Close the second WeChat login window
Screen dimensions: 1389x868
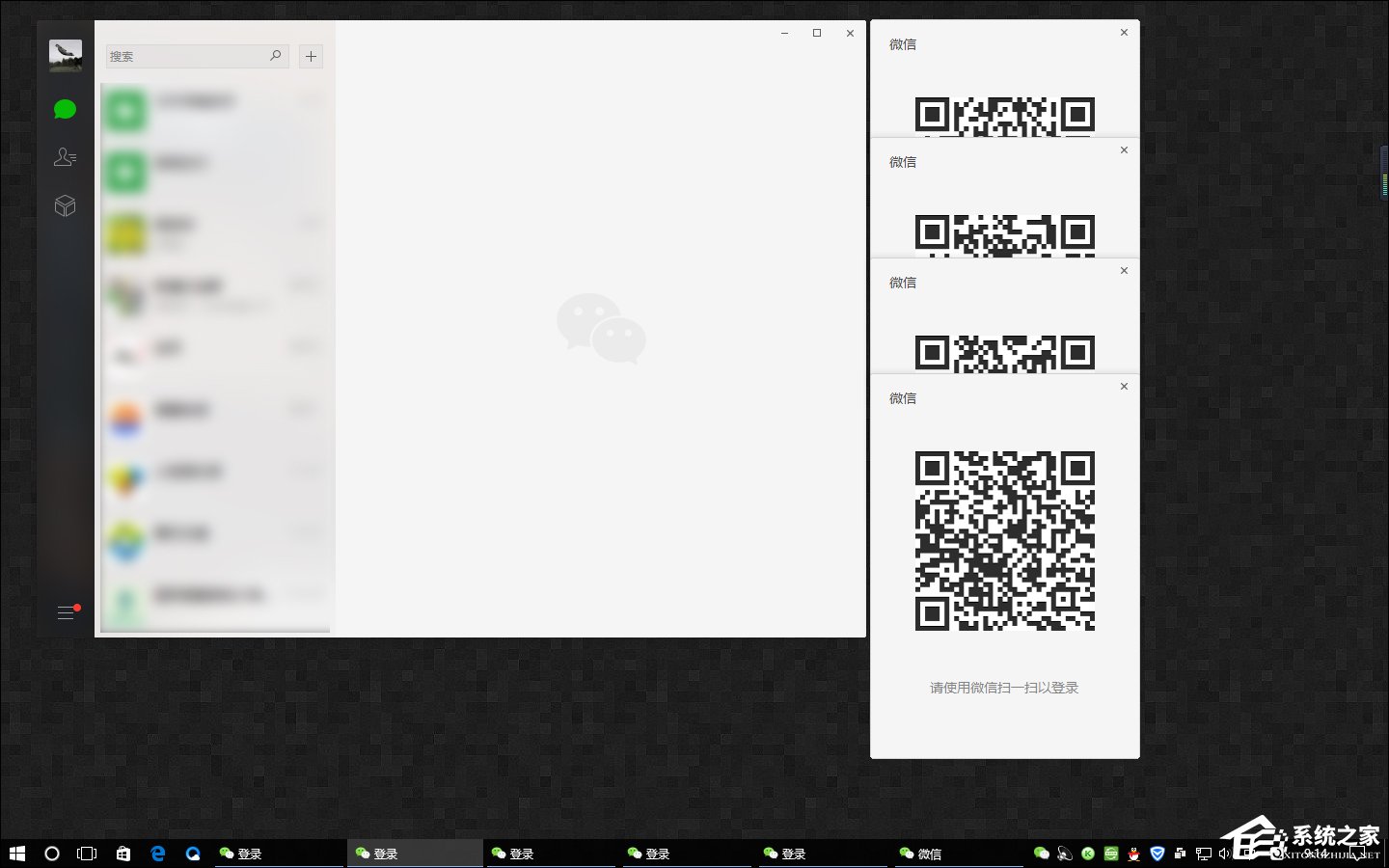[x=1124, y=150]
